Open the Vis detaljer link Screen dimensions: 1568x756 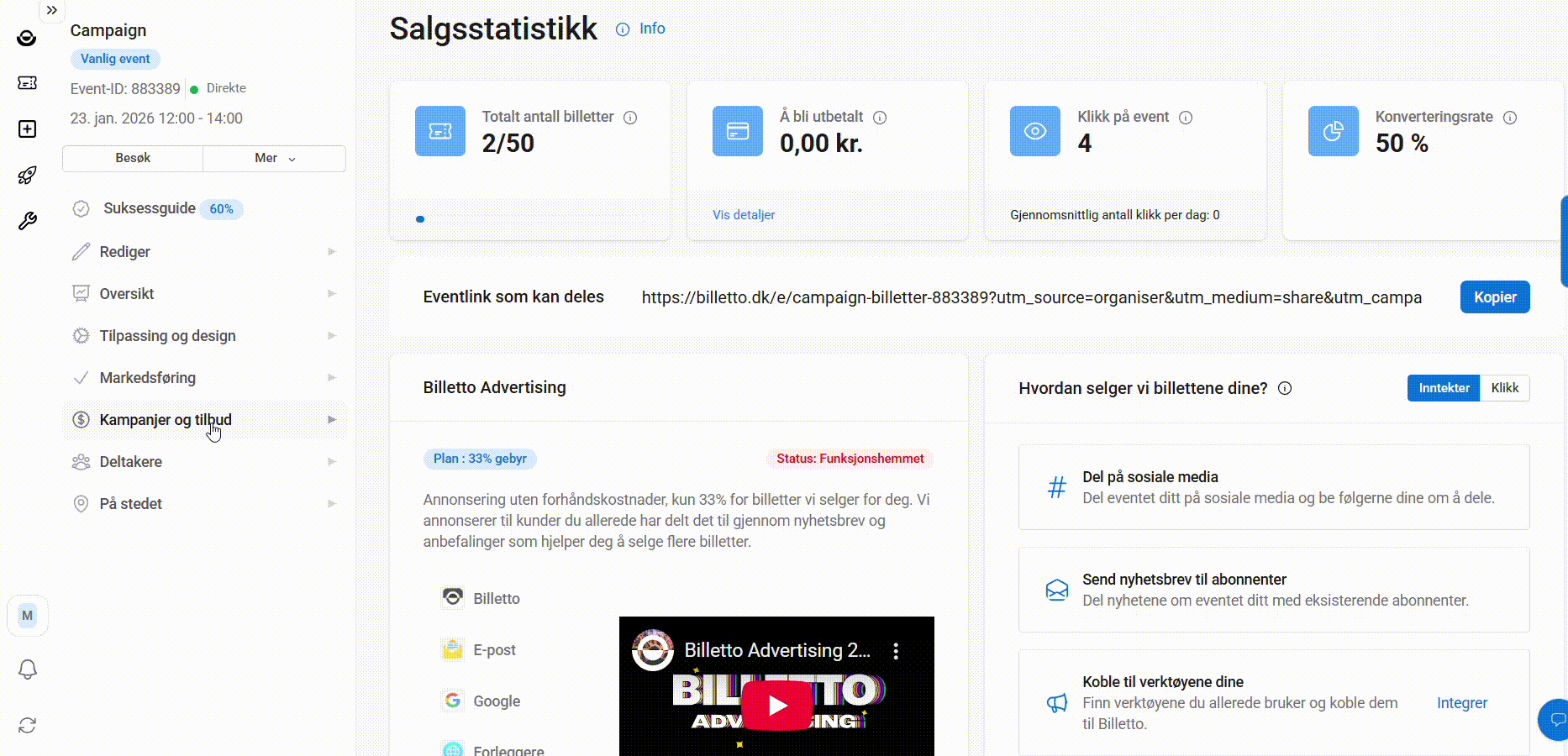click(x=744, y=215)
